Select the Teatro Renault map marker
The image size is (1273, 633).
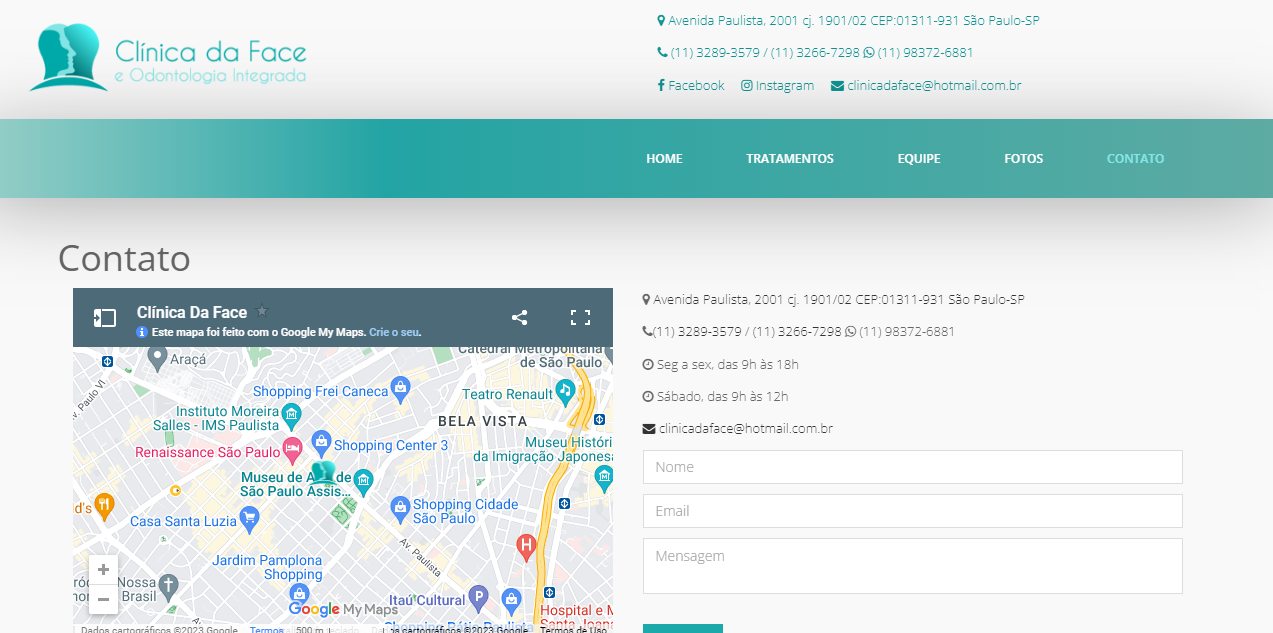(x=566, y=391)
